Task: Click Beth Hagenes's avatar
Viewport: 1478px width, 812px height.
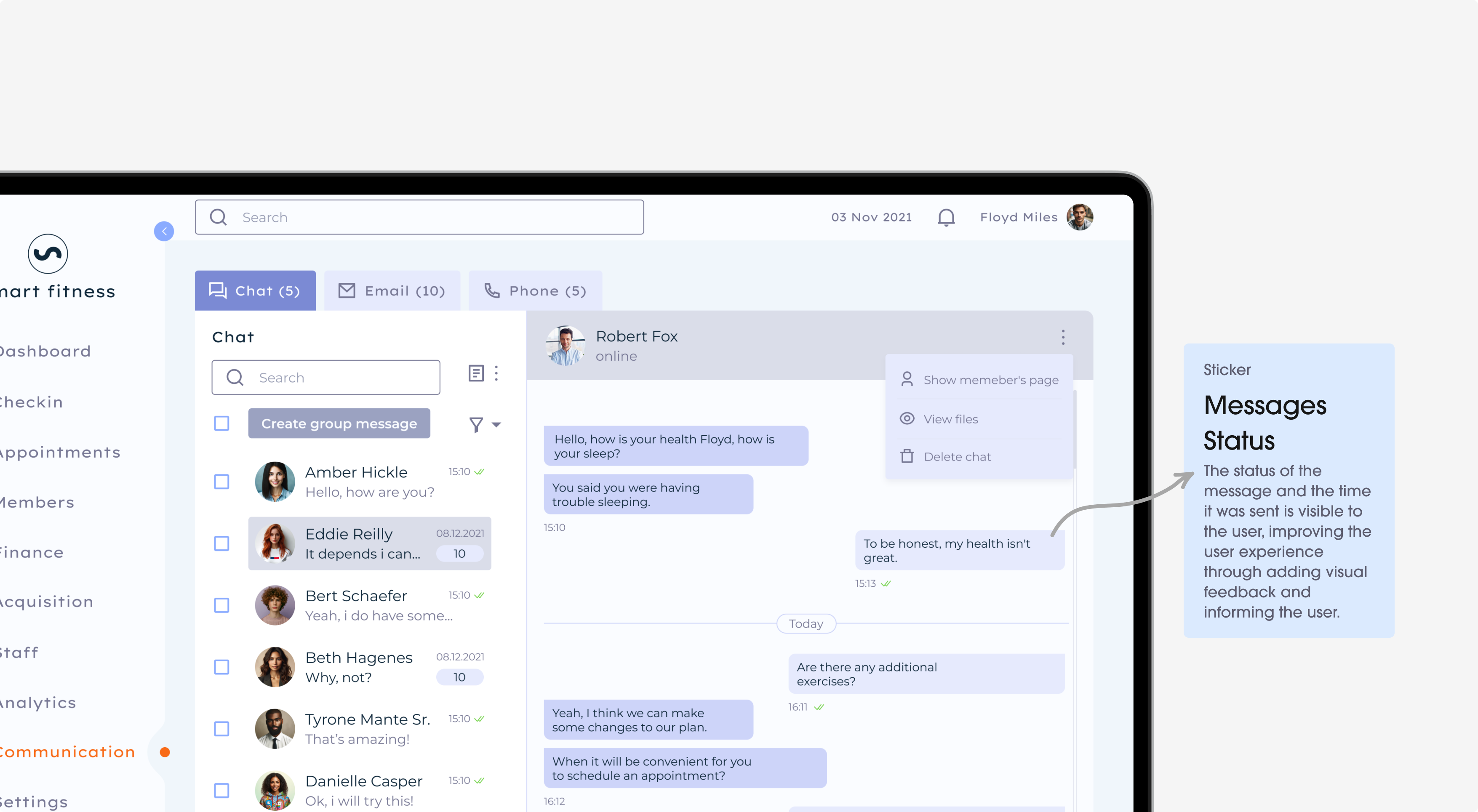Action: click(275, 667)
